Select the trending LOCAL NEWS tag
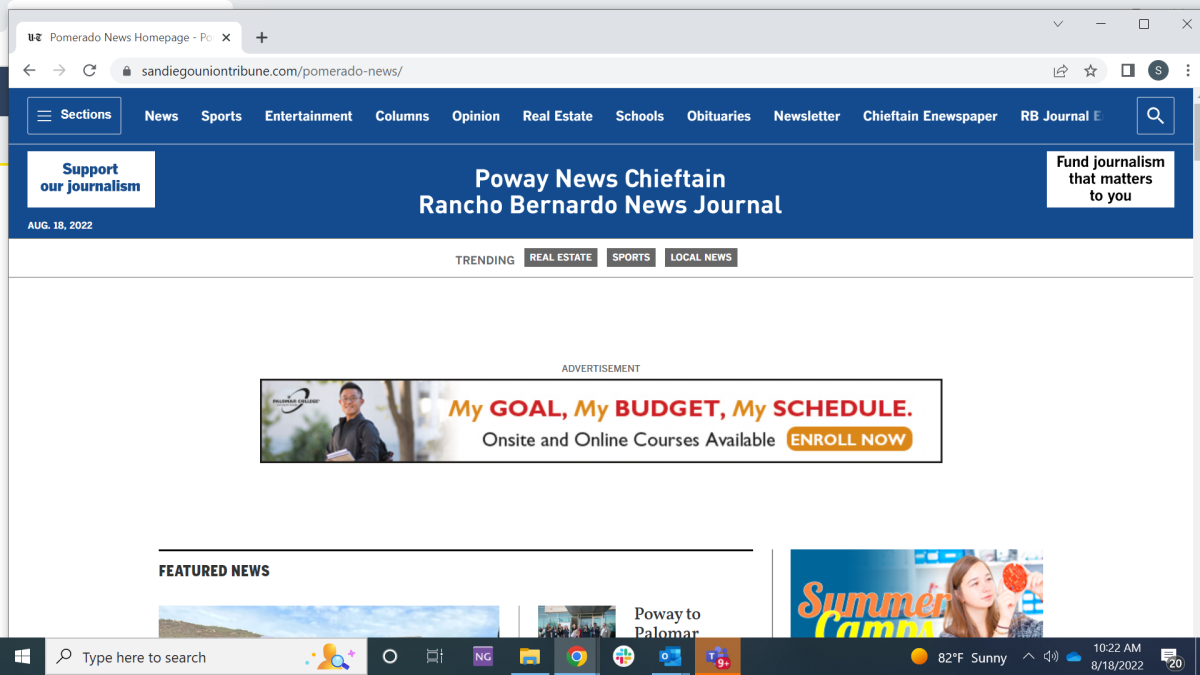The image size is (1200, 675). click(x=701, y=258)
